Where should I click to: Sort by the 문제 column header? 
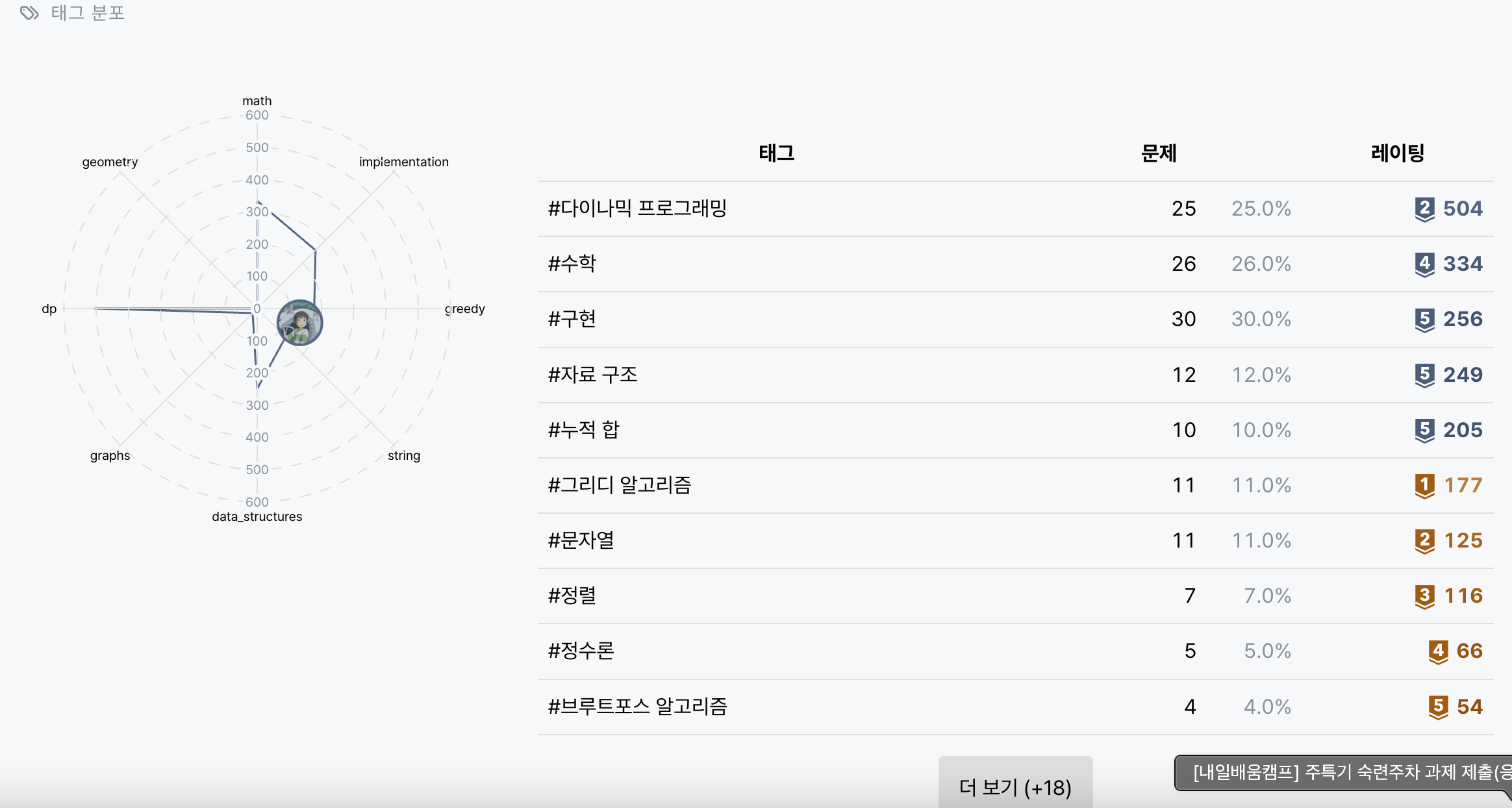tap(1159, 153)
